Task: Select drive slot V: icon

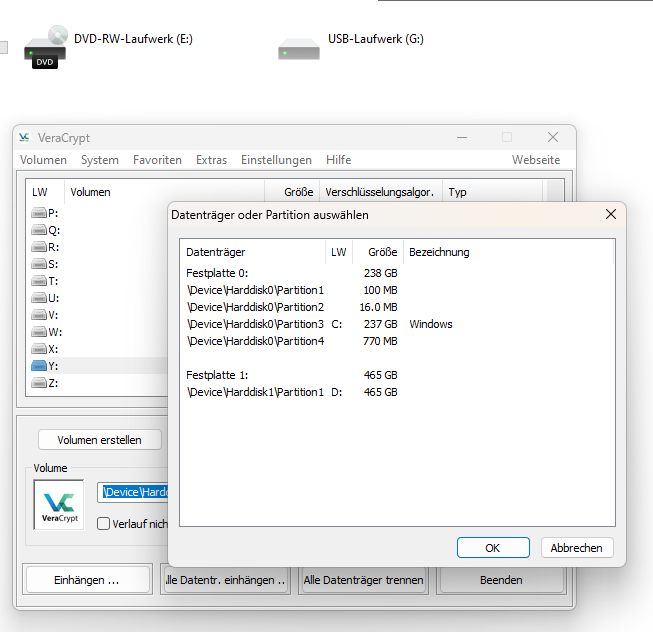Action: tap(39, 315)
